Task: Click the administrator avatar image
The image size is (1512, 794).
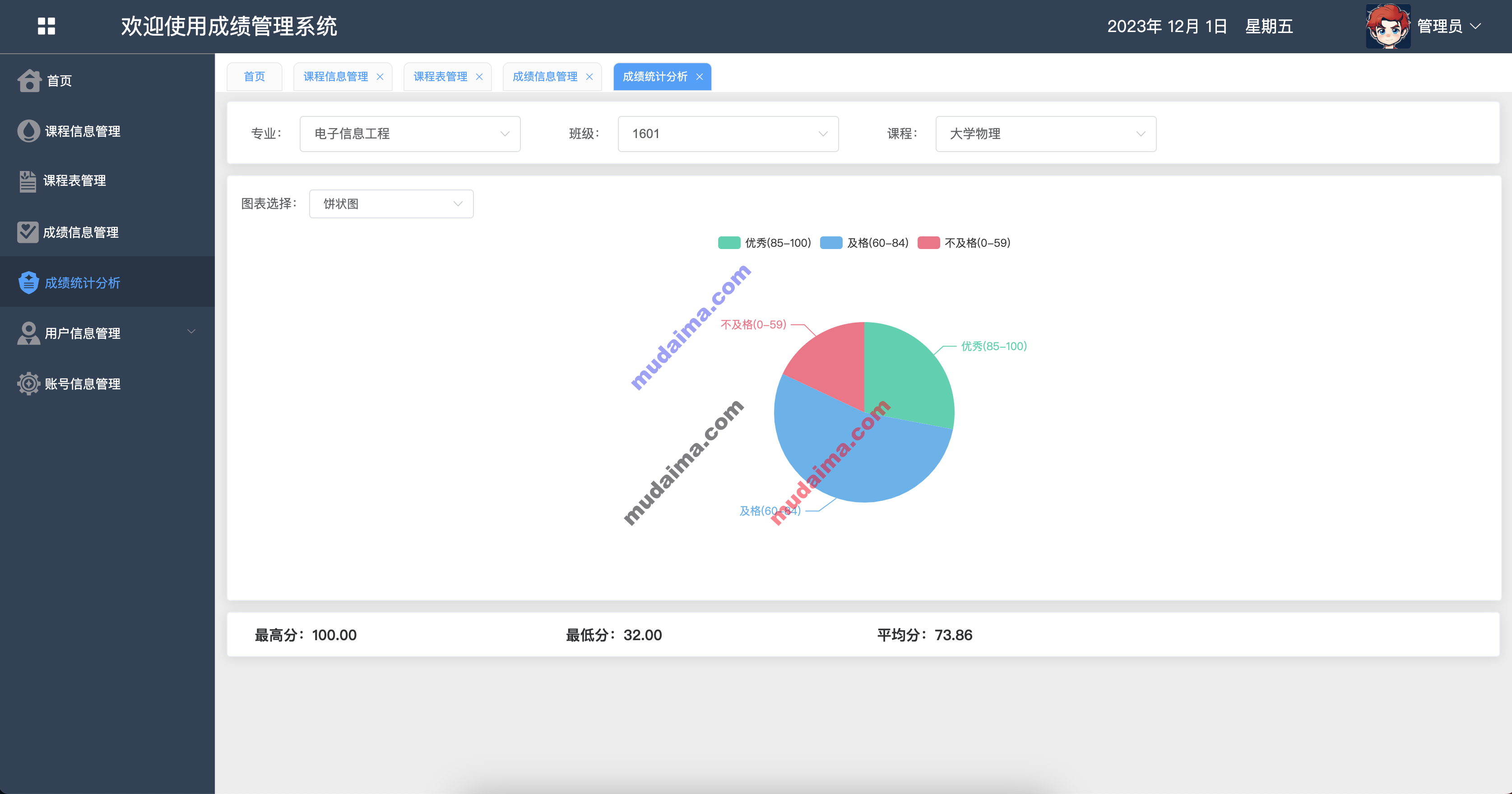Action: (1387, 27)
